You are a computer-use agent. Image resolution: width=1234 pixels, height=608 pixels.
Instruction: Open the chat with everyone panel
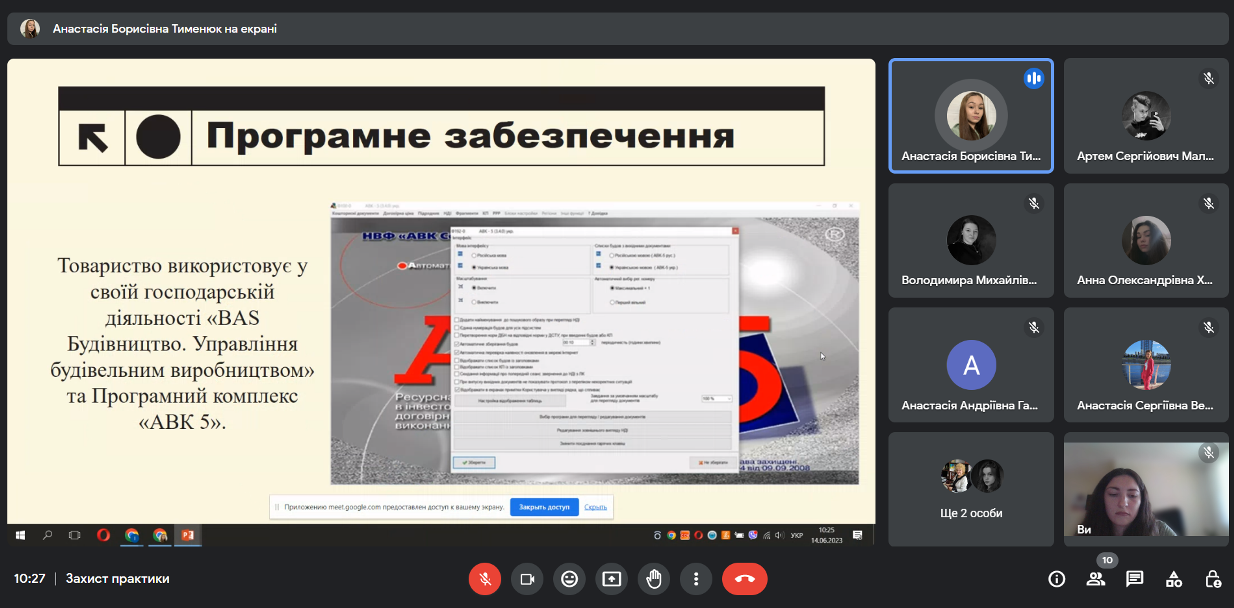pyautogui.click(x=1134, y=578)
